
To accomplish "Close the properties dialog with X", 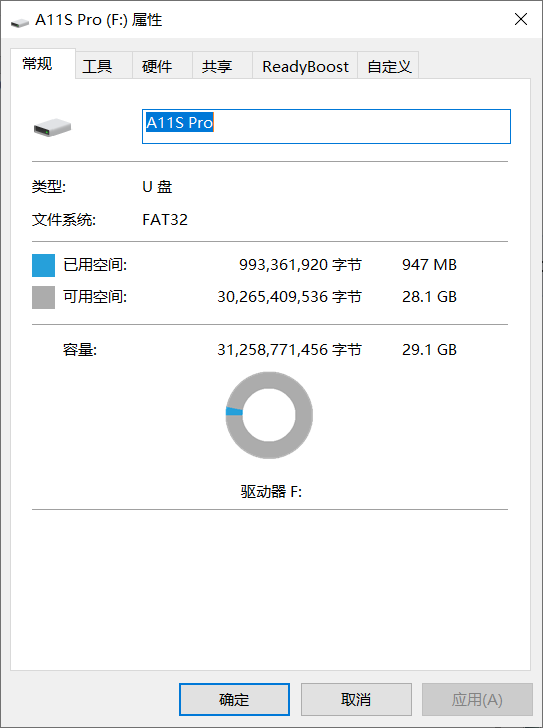I will (x=521, y=20).
